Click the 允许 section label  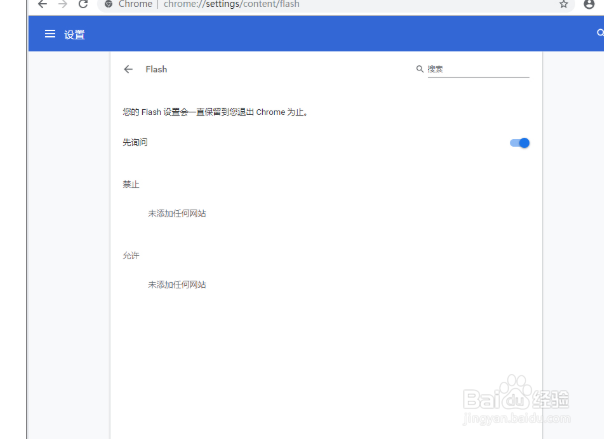[x=131, y=255]
